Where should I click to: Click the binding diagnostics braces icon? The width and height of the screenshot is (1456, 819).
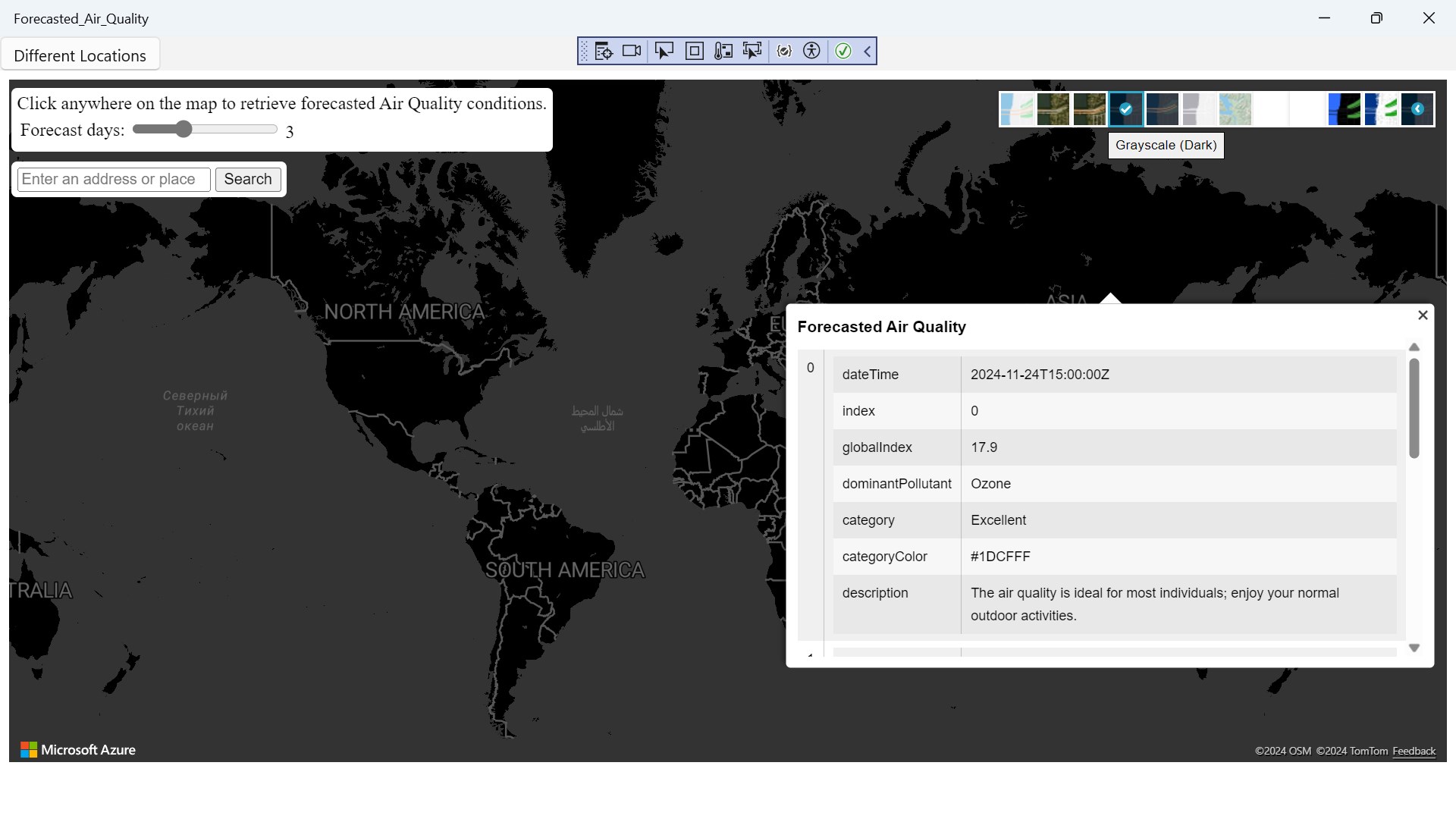tap(784, 51)
